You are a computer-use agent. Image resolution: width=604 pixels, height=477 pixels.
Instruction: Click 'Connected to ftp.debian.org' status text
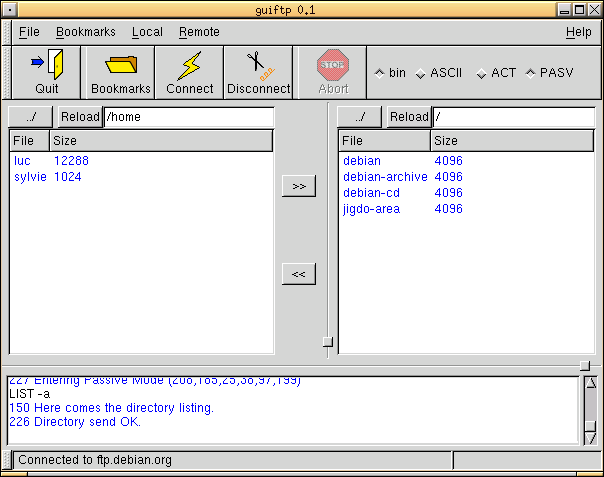95,460
